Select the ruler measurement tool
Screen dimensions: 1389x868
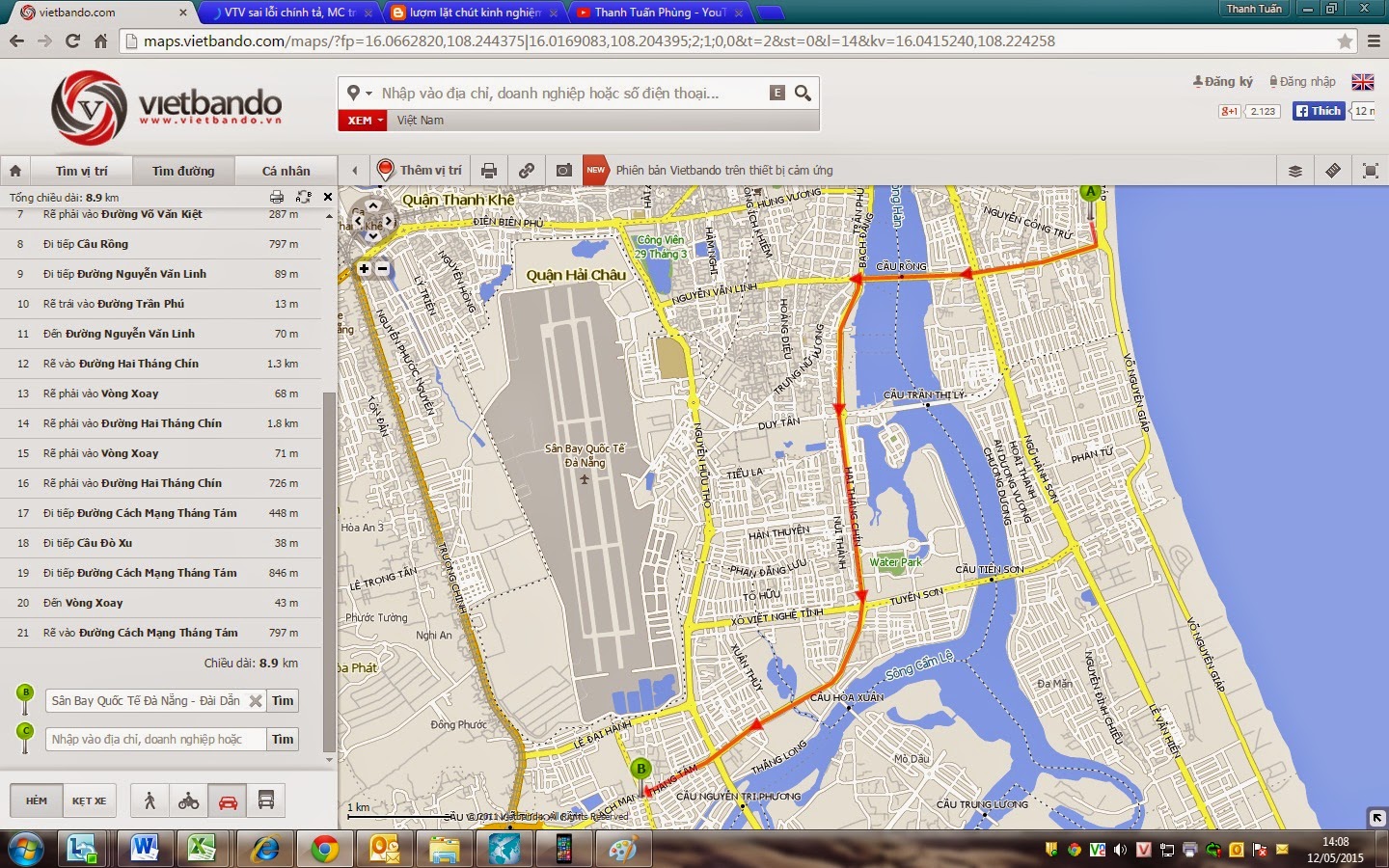1333,171
